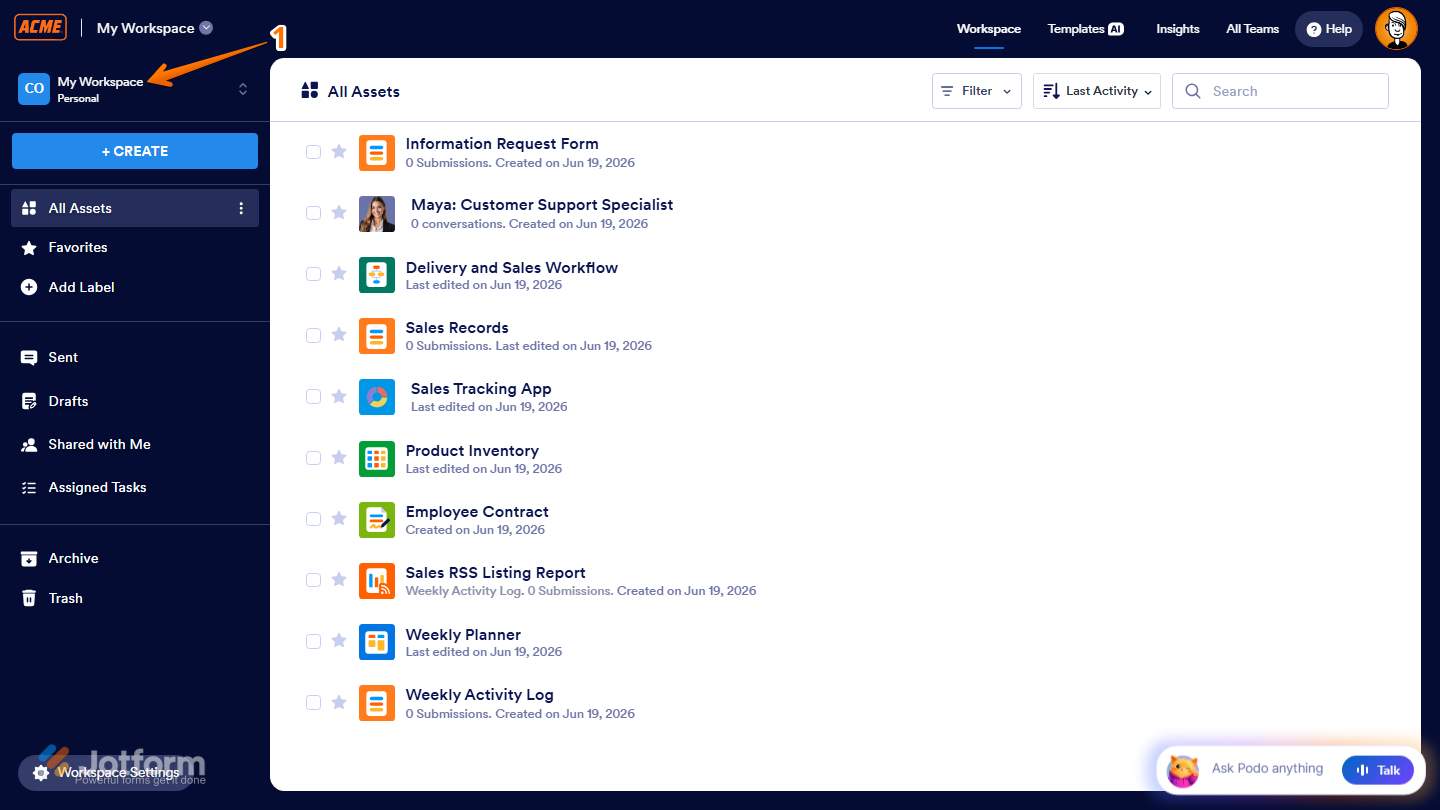Select the Information Request Form checkbox
The image size is (1440, 810).
[313, 152]
